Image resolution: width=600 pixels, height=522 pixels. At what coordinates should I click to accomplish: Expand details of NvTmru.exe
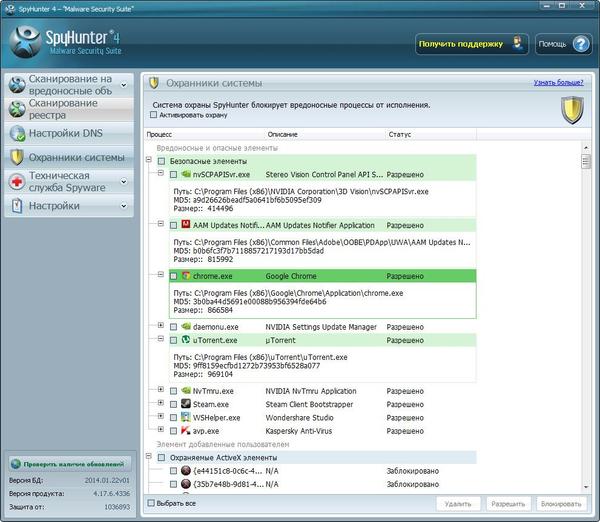tap(161, 390)
